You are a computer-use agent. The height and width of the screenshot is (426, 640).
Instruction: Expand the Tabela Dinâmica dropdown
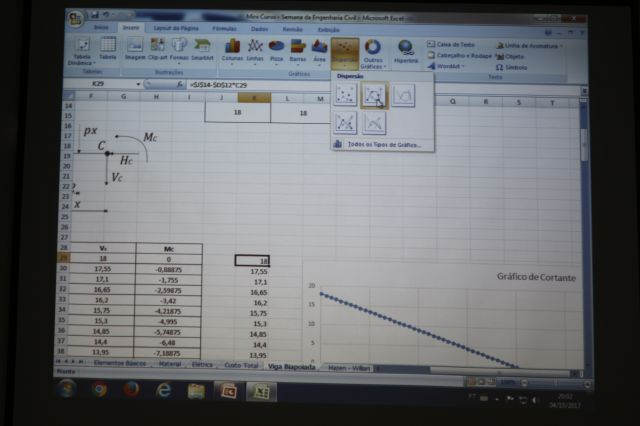(81, 52)
